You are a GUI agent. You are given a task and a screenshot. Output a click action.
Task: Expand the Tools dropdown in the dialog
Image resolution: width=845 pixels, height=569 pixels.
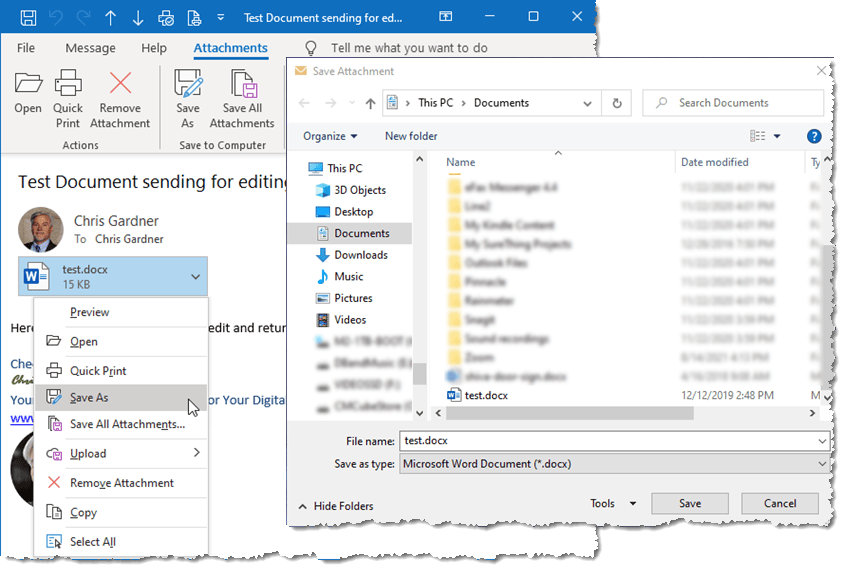tap(613, 504)
